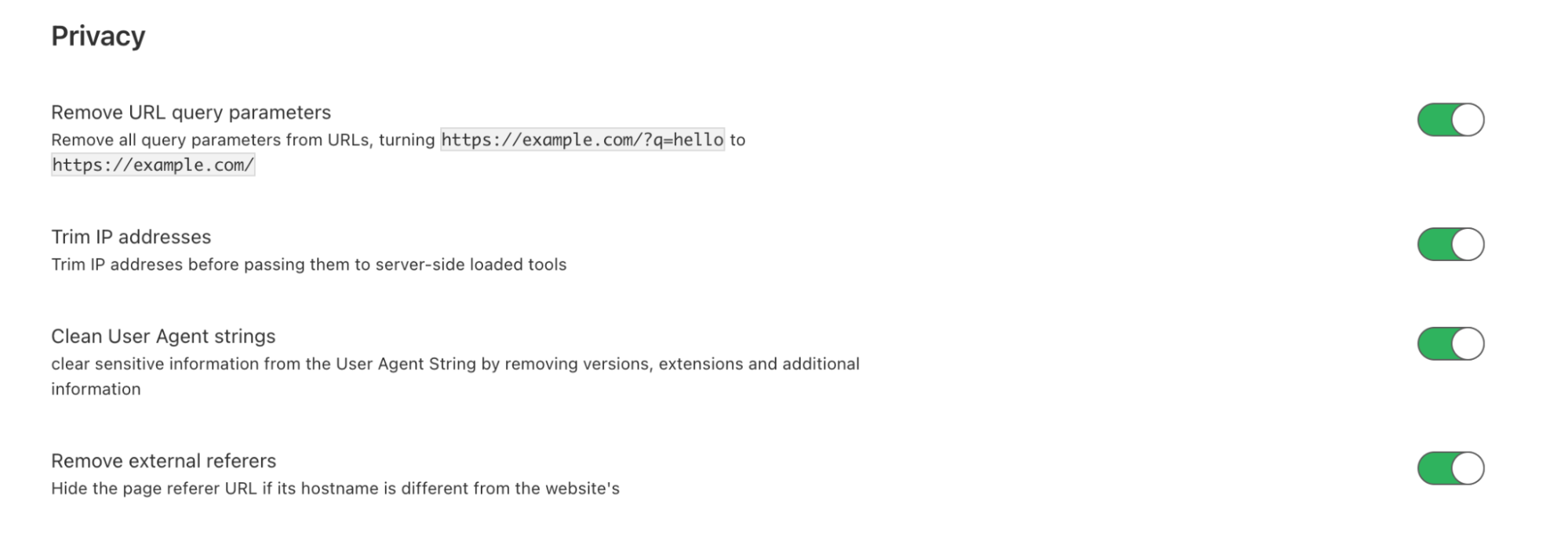
Task: Select the "Trim IP addresses" setting title
Action: [x=131, y=238]
